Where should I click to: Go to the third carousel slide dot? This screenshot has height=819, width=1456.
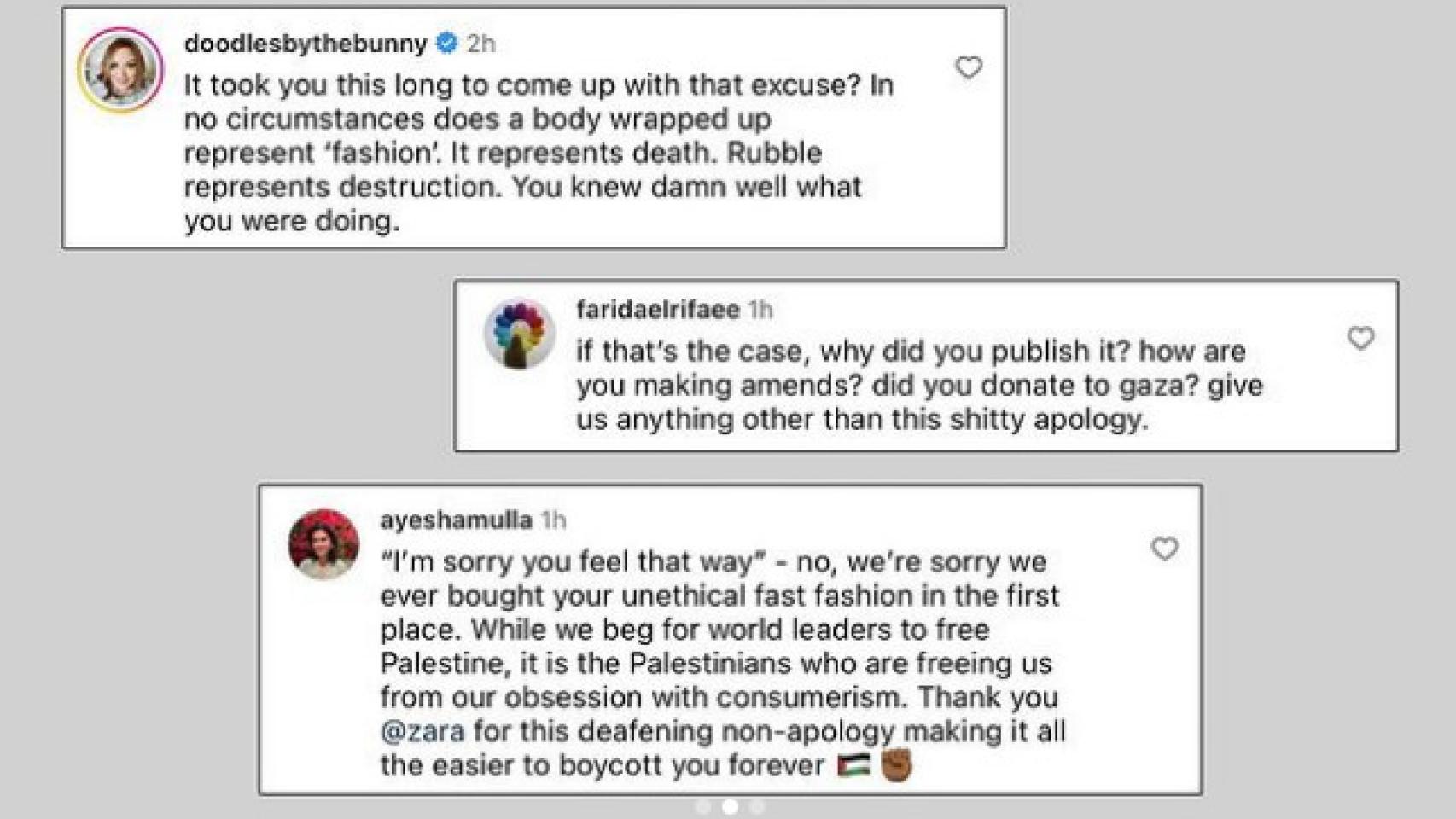click(757, 806)
